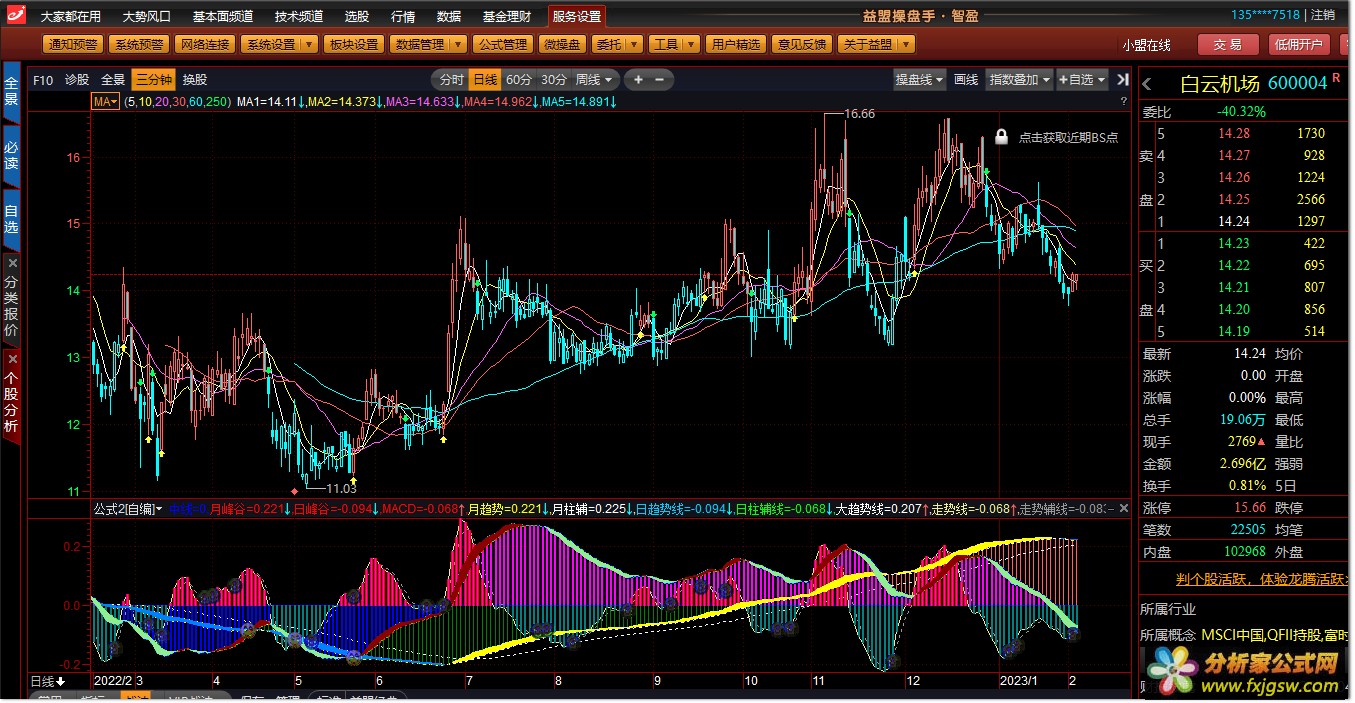Open the 选股 menu
The image size is (1355, 703).
(x=357, y=16)
